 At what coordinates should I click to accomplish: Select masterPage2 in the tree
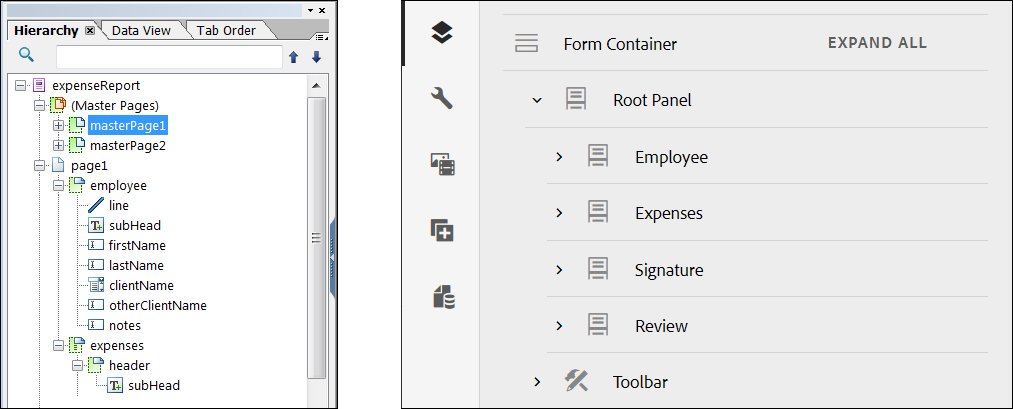pos(128,145)
